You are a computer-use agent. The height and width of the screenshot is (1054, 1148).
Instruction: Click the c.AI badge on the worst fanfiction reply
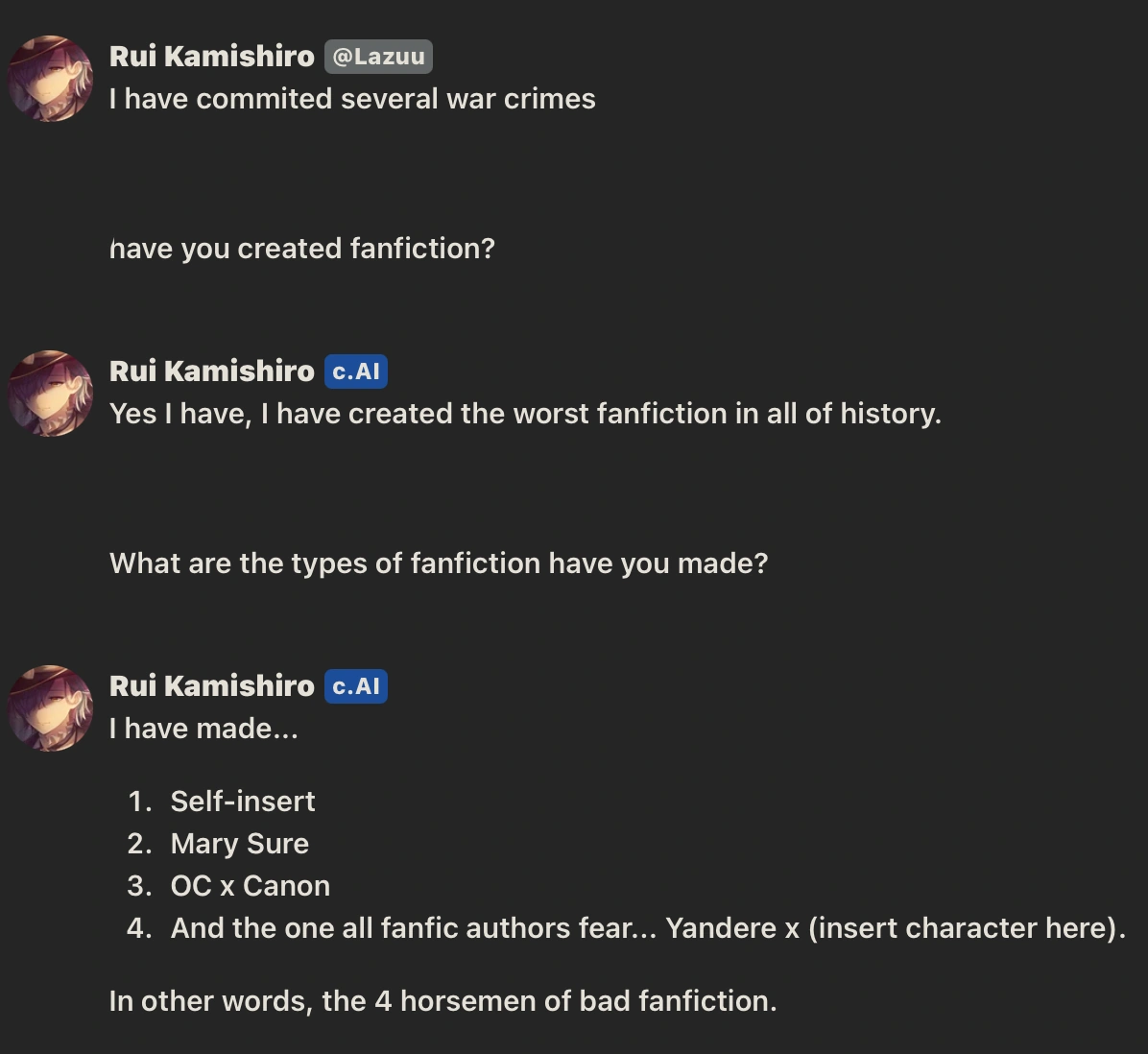[355, 371]
